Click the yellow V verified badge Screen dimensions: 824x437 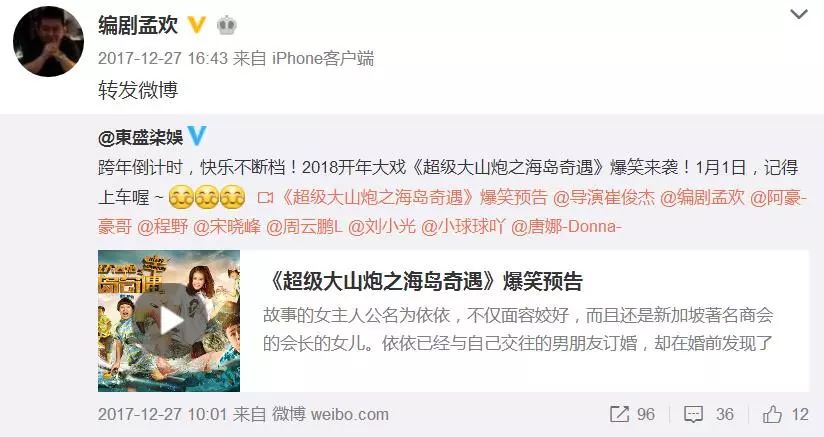click(197, 25)
